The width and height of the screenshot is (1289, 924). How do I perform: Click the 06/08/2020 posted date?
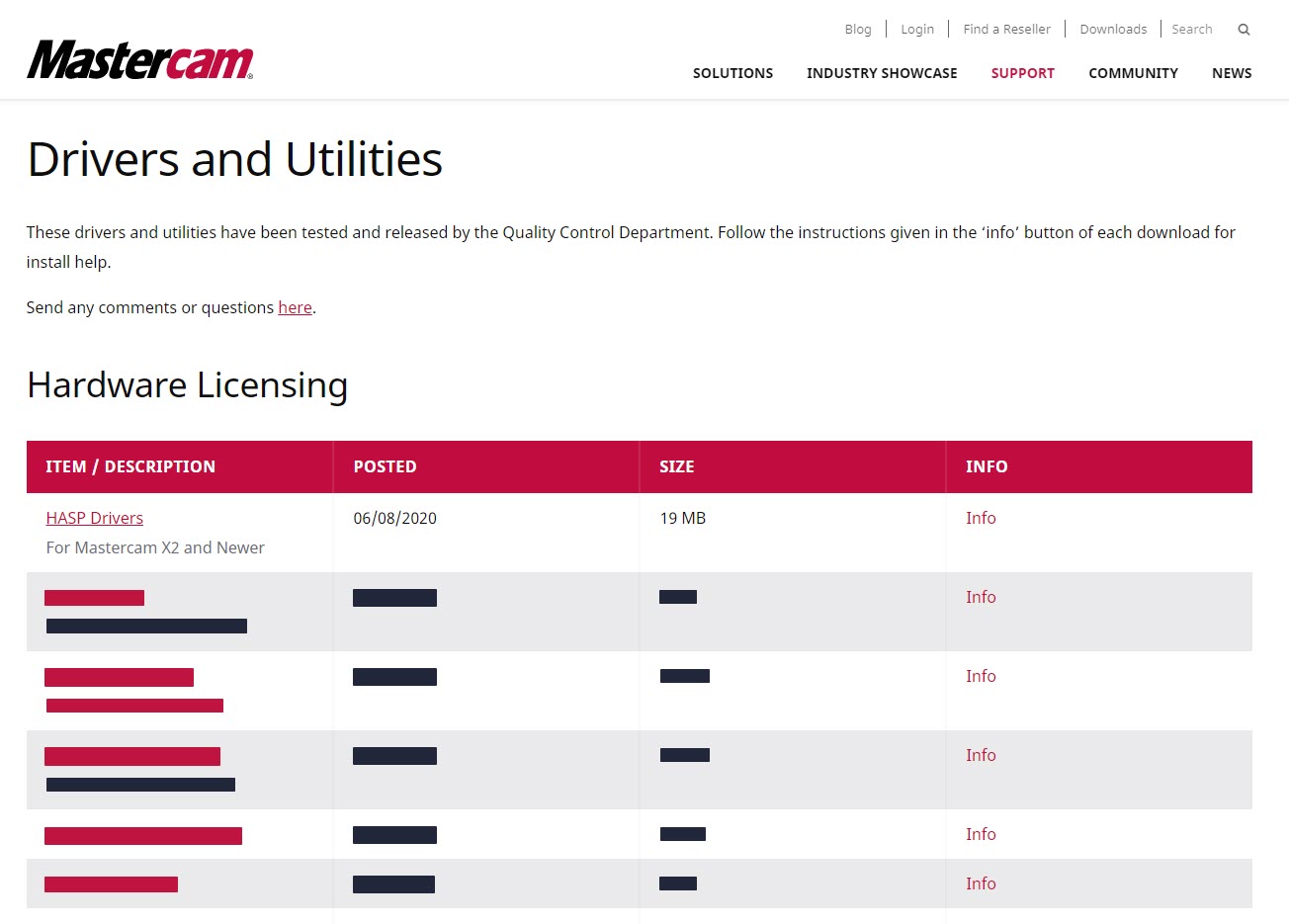[x=394, y=518]
